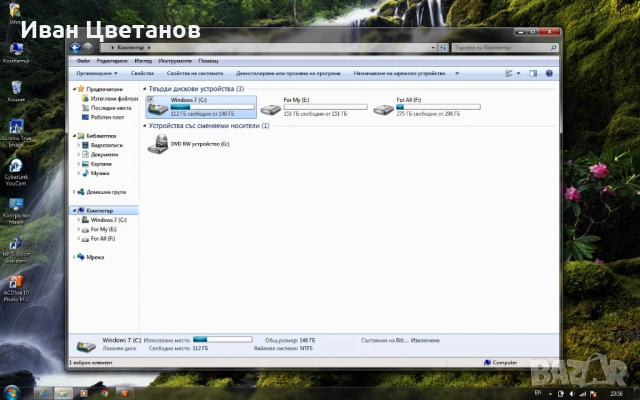This screenshot has height=400, width=640.
Task: Click Деинсталиране или промяна на програма
Action: tap(288, 73)
